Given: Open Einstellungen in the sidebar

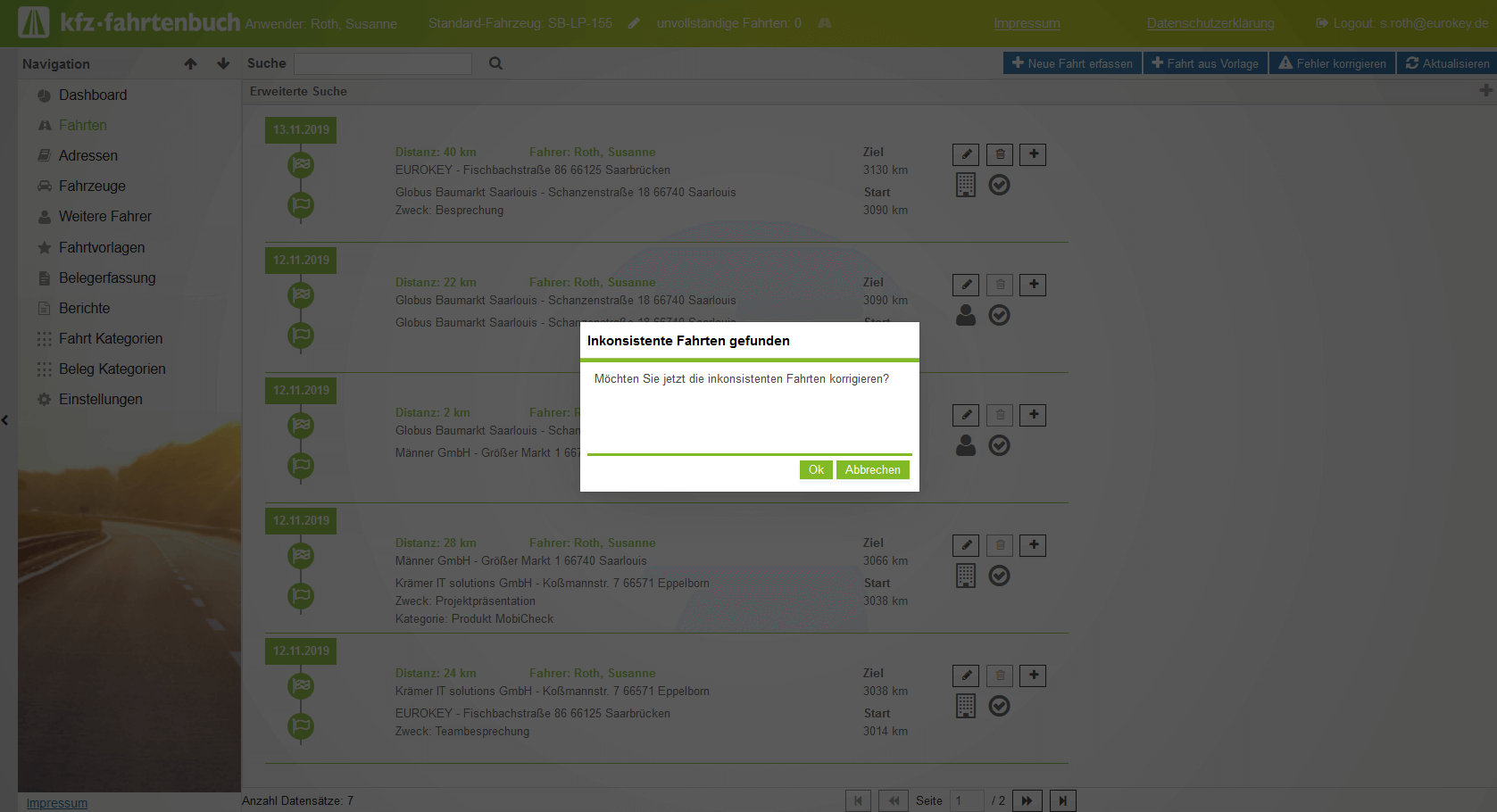Looking at the screenshot, I should (100, 399).
